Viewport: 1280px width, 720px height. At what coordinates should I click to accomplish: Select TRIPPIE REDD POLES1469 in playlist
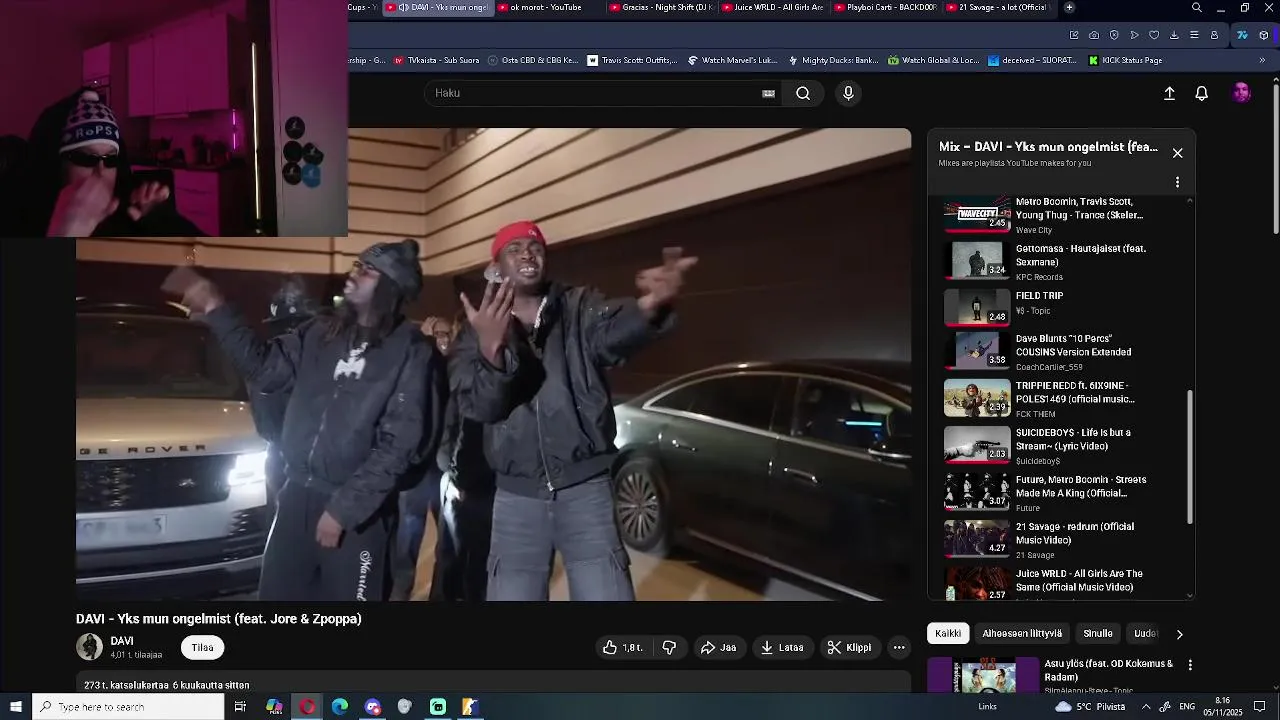(x=1061, y=398)
